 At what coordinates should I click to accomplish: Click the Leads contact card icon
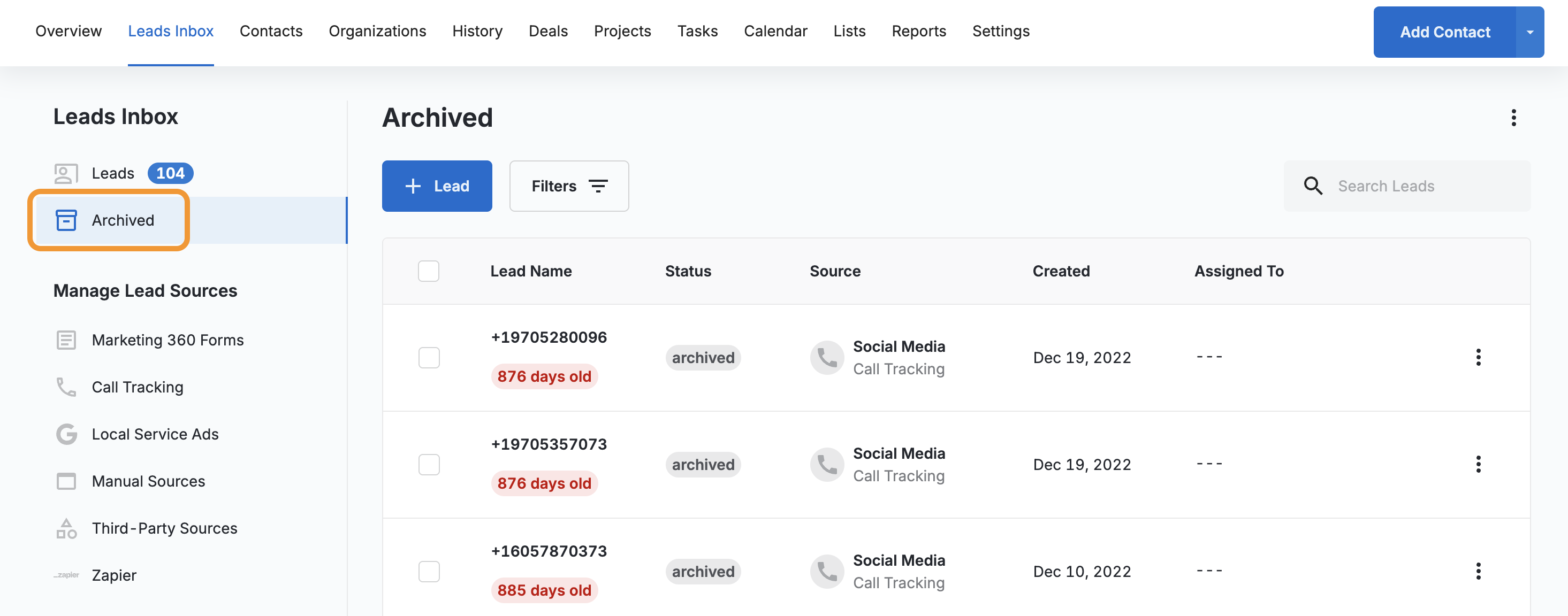point(66,173)
